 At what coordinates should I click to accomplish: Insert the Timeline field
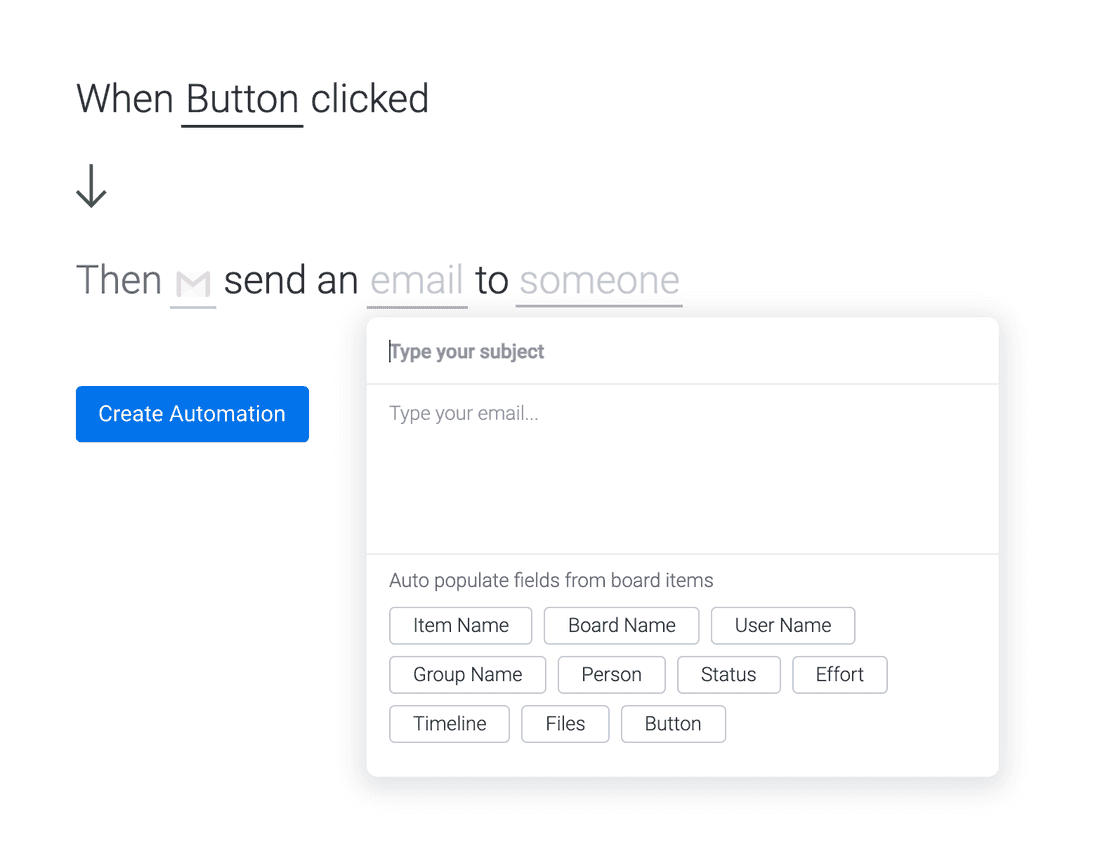pyautogui.click(x=449, y=723)
